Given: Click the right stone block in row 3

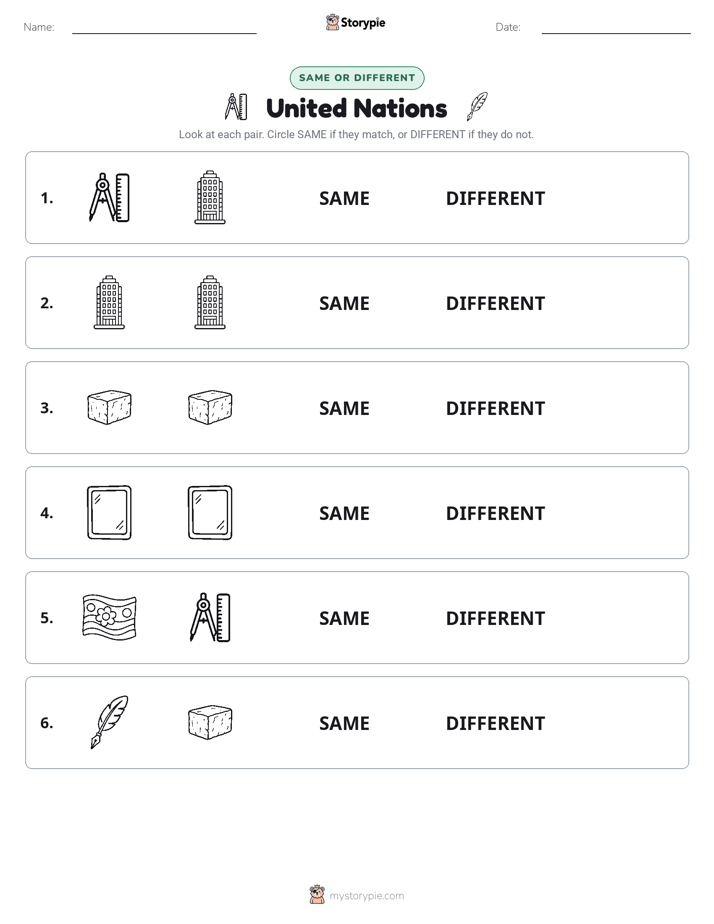Looking at the screenshot, I should [x=210, y=407].
